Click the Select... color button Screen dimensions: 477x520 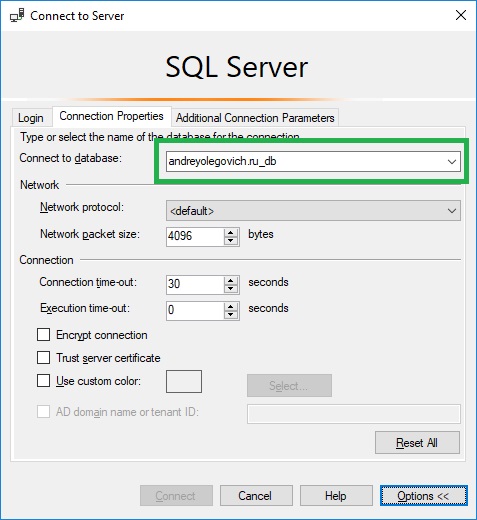289,385
